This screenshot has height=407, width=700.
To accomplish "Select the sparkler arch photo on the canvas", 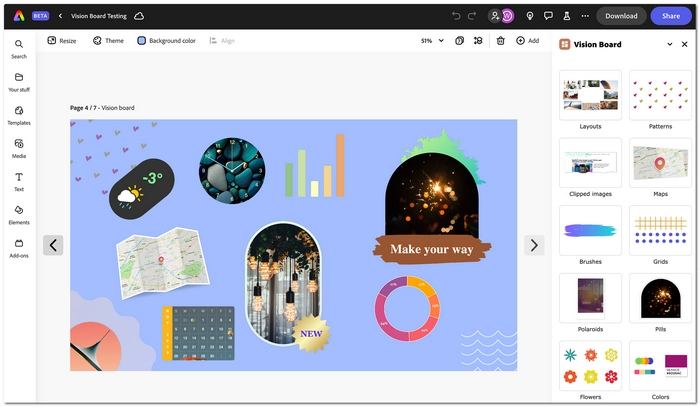I will pyautogui.click(x=432, y=194).
